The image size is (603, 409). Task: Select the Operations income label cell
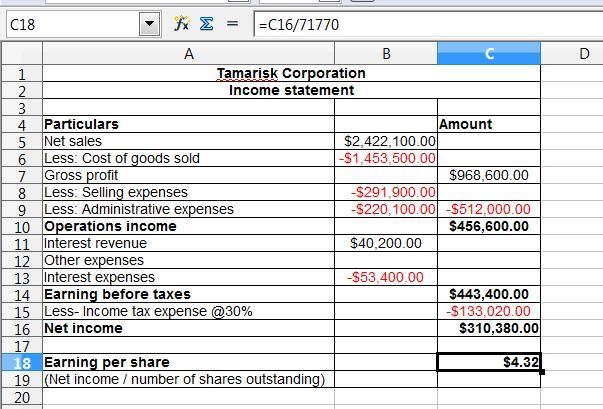tap(188, 226)
